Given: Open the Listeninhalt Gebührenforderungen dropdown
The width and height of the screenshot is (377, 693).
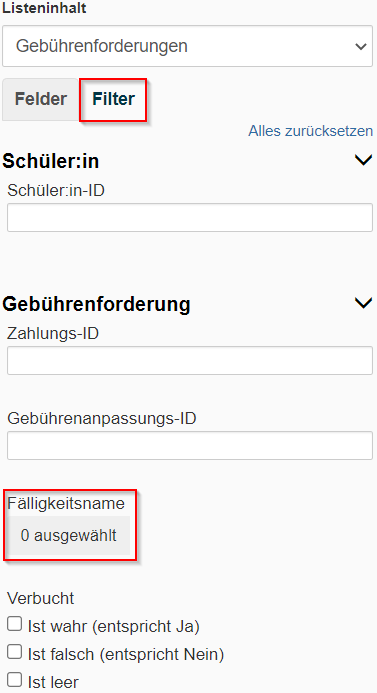Looking at the screenshot, I should (187, 46).
